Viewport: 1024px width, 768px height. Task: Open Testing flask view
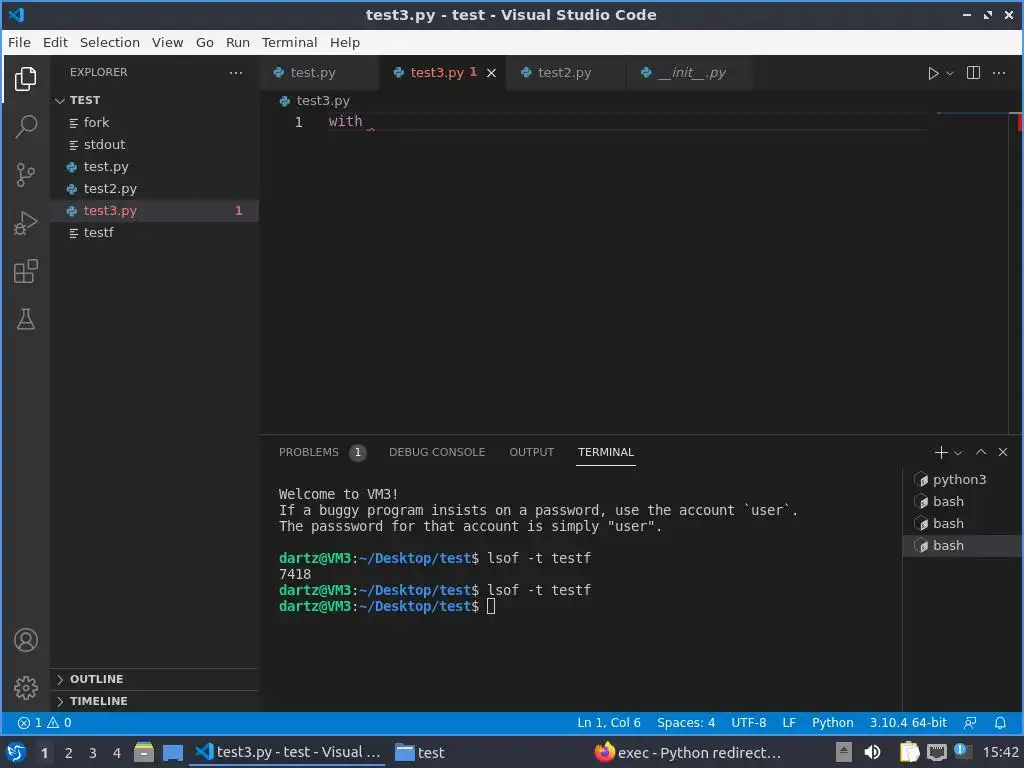click(25, 319)
